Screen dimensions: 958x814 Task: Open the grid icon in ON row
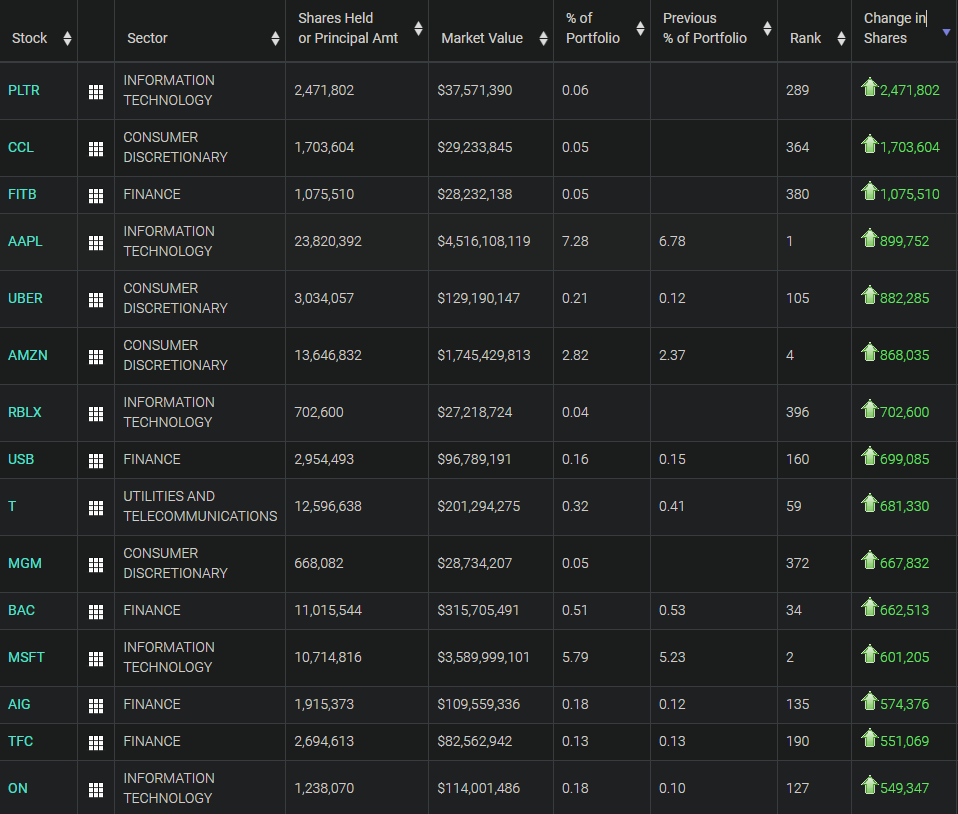(x=96, y=790)
